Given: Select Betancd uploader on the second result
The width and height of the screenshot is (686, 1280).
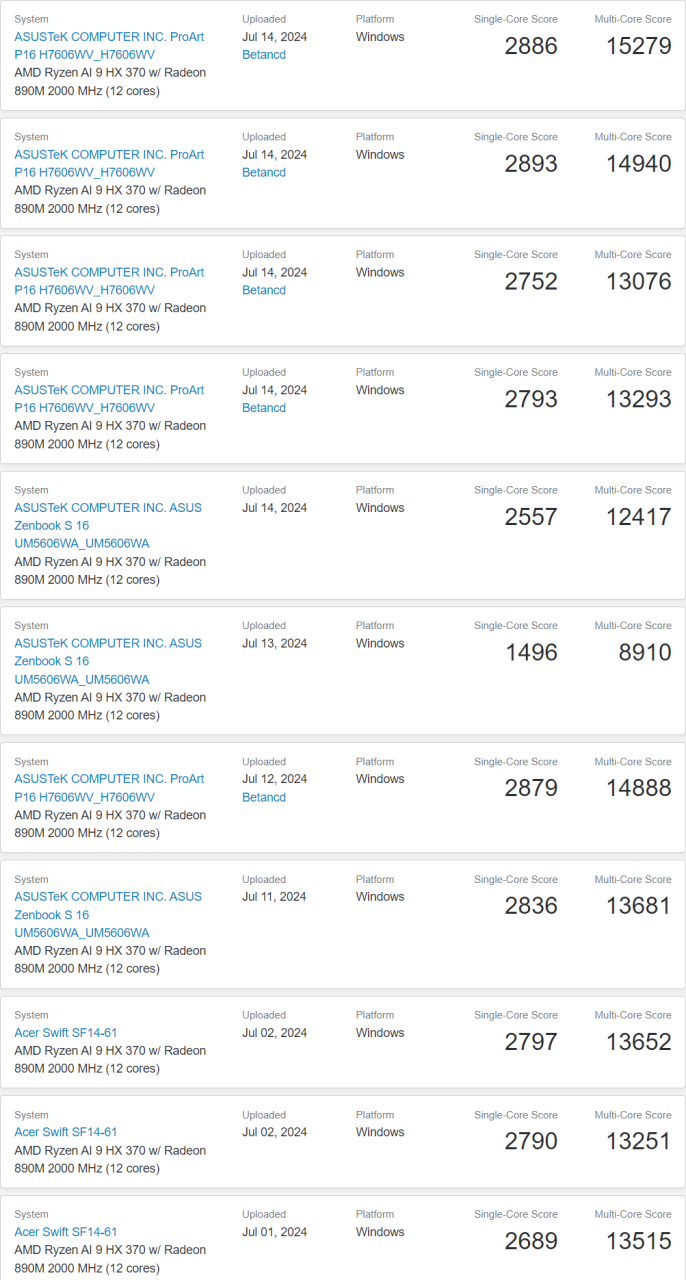Looking at the screenshot, I should tap(263, 172).
